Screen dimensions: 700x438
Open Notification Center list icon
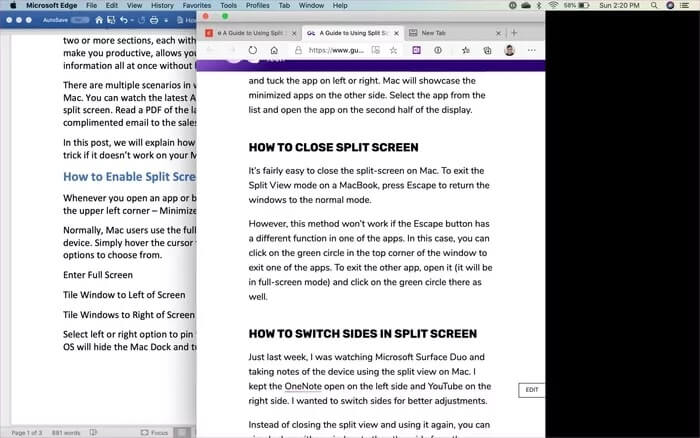click(684, 5)
